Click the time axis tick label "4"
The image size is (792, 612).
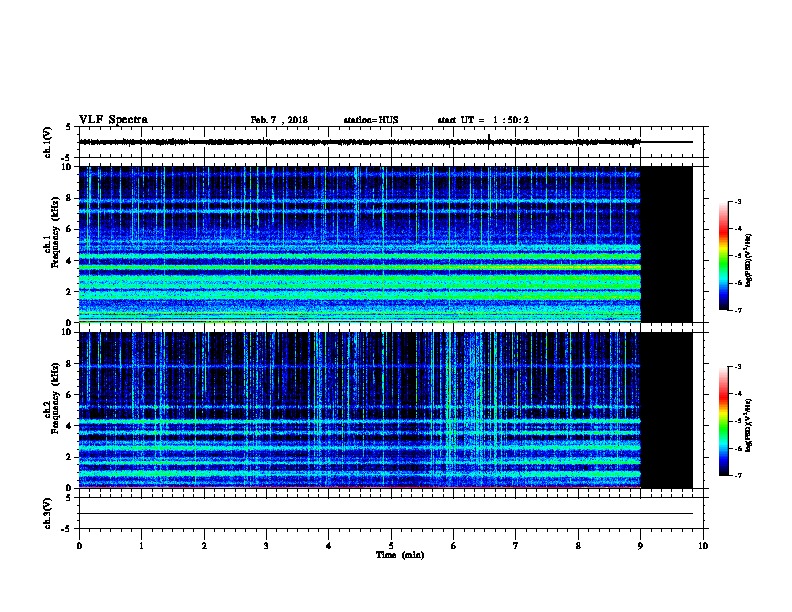point(329,546)
